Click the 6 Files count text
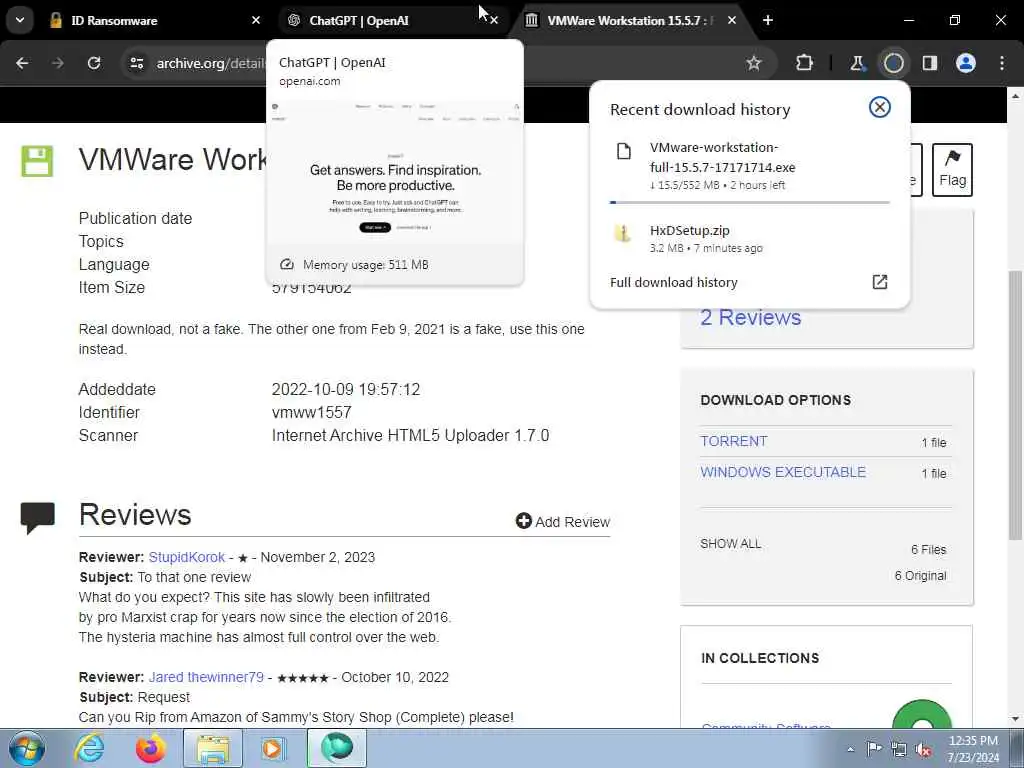Image resolution: width=1024 pixels, height=768 pixels. click(929, 549)
